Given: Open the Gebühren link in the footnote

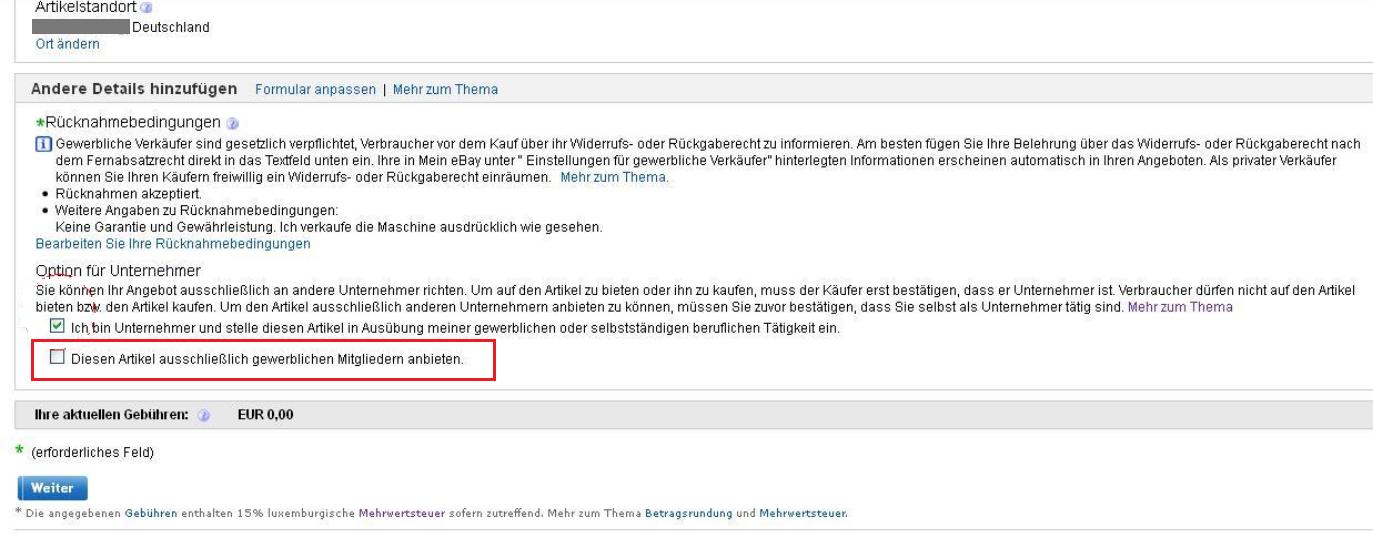Looking at the screenshot, I should 153,513.
